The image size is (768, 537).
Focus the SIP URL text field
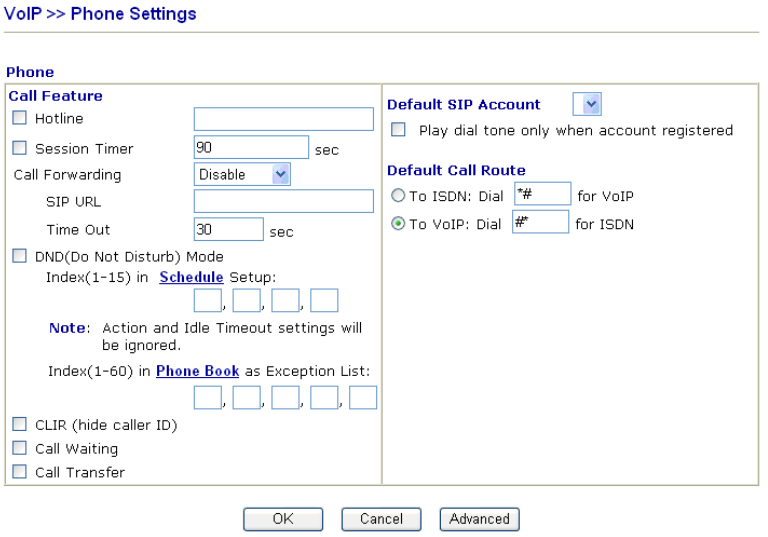pos(283,202)
